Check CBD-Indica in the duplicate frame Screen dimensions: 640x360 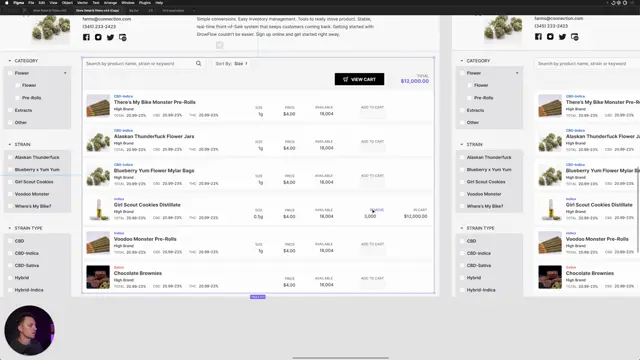[462, 253]
